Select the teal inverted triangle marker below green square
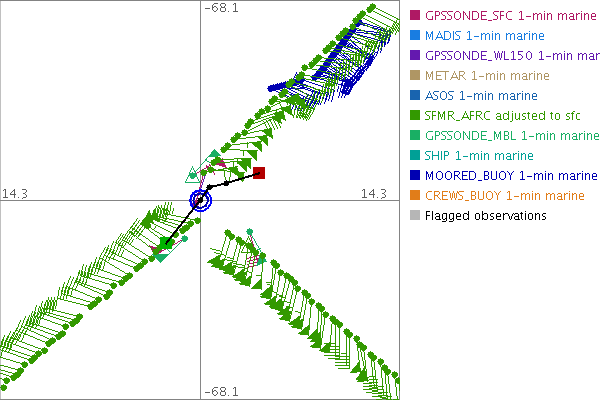The height and width of the screenshot is (400, 600). [x=160, y=257]
